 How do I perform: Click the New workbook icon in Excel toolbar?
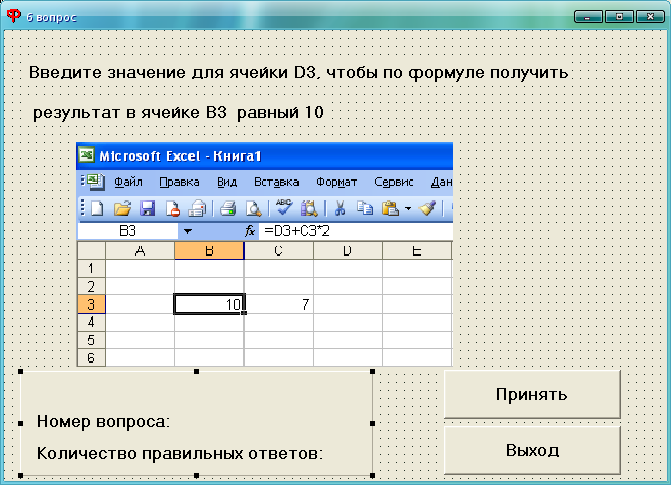[97, 208]
